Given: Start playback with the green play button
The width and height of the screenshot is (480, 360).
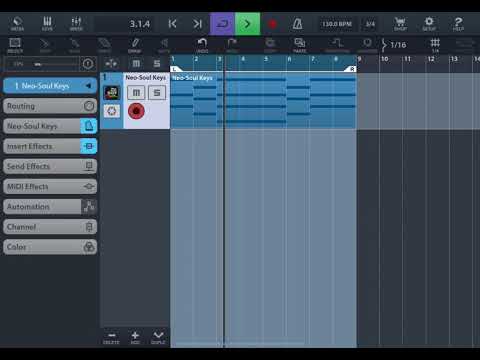Looking at the screenshot, I should (247, 24).
